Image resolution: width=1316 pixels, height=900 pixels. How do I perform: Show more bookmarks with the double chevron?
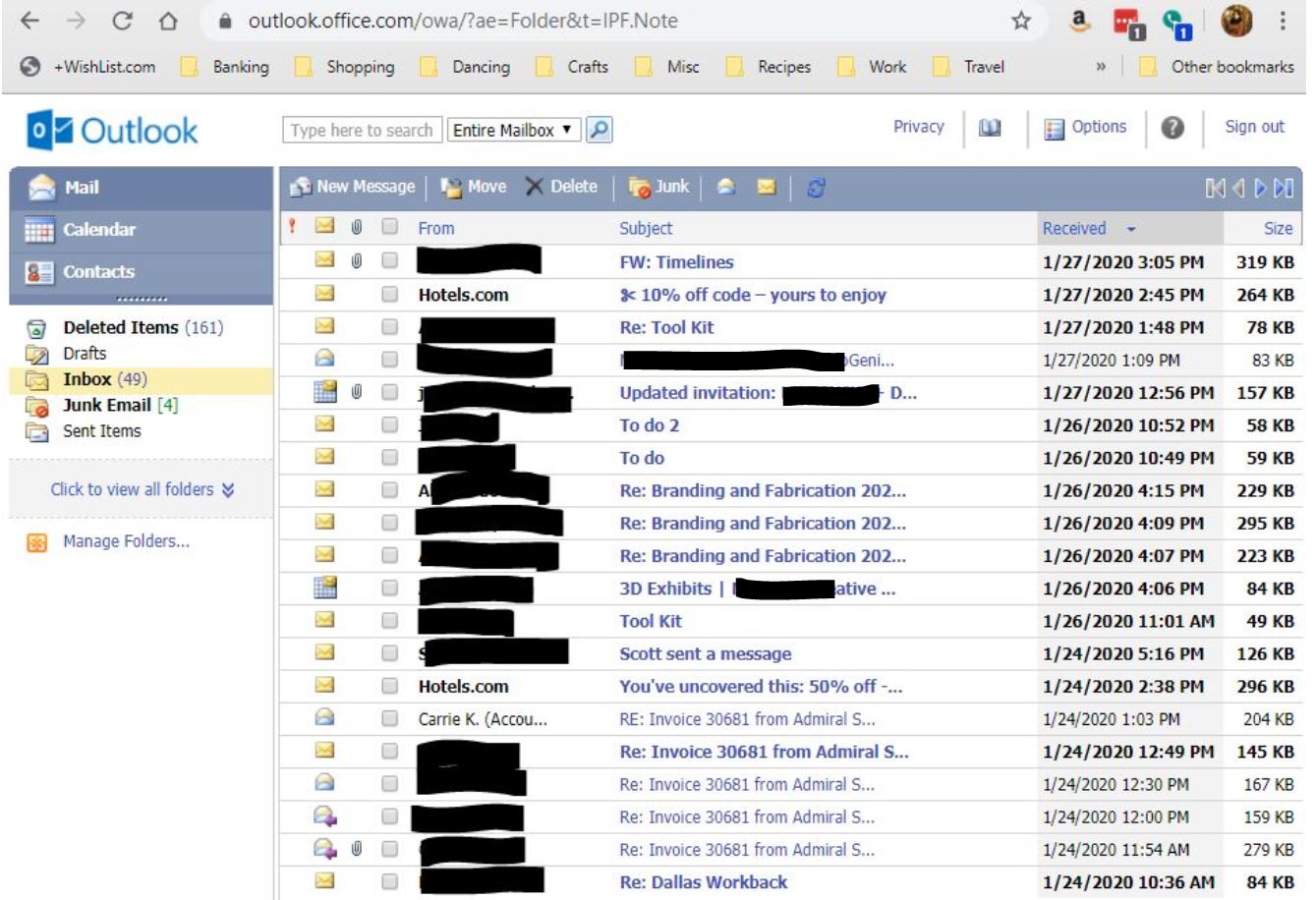(1101, 67)
